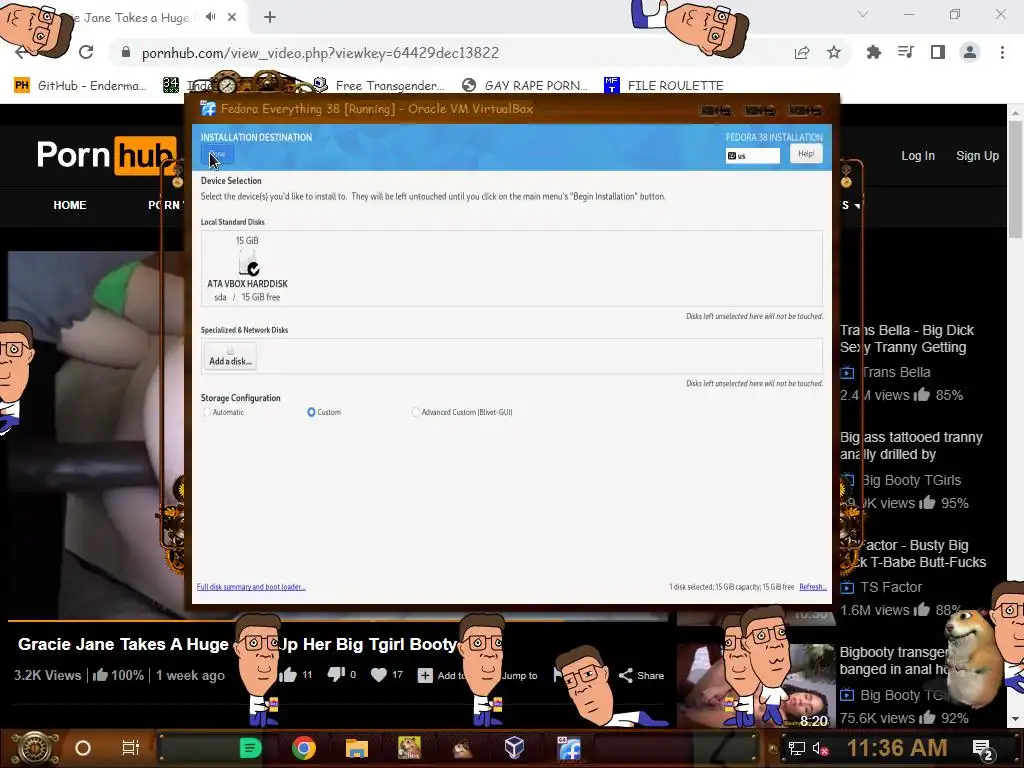1024x768 pixels.
Task: Click the muted volume icon in tray
Action: [x=820, y=748]
